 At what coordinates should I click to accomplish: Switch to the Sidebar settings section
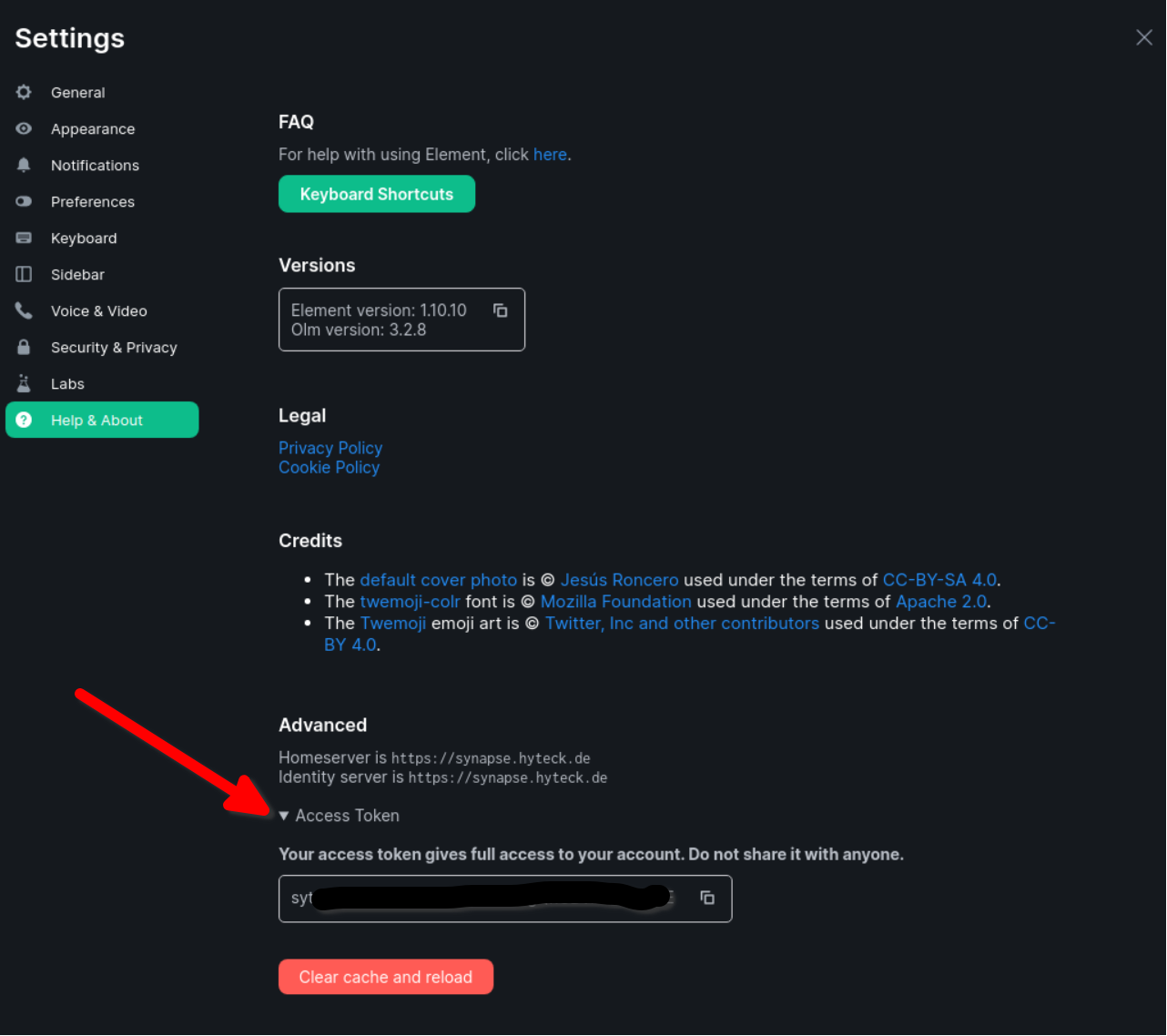(77, 274)
